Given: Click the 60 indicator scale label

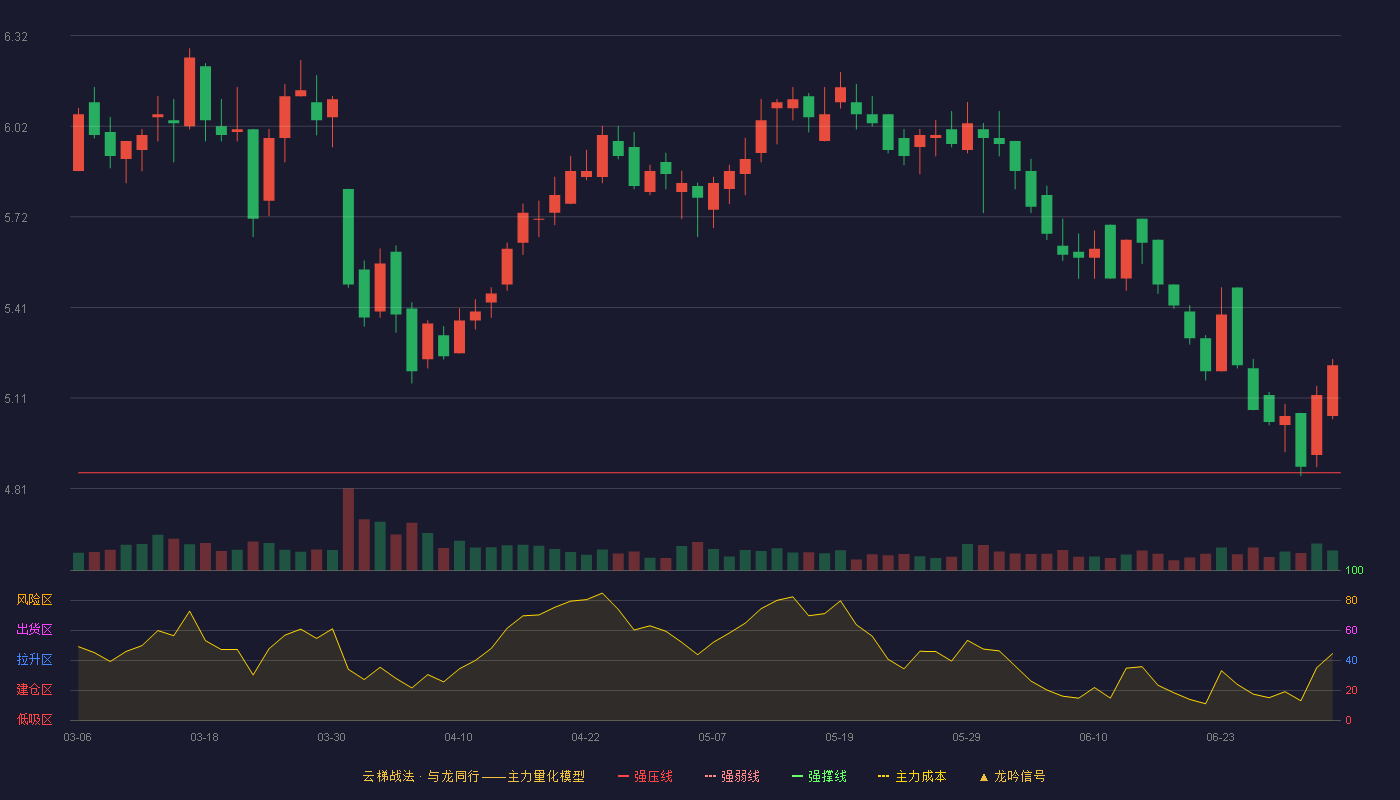Looking at the screenshot, I should point(1351,631).
